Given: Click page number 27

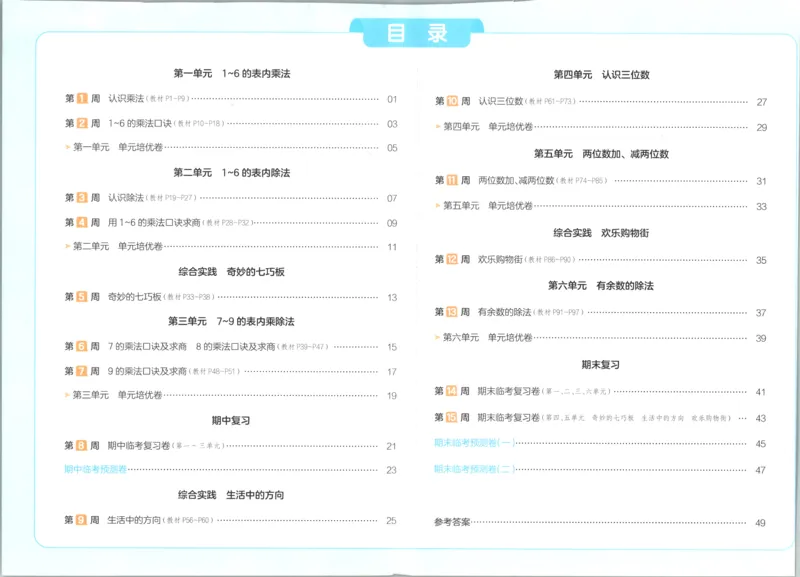Looking at the screenshot, I should click(x=762, y=102).
